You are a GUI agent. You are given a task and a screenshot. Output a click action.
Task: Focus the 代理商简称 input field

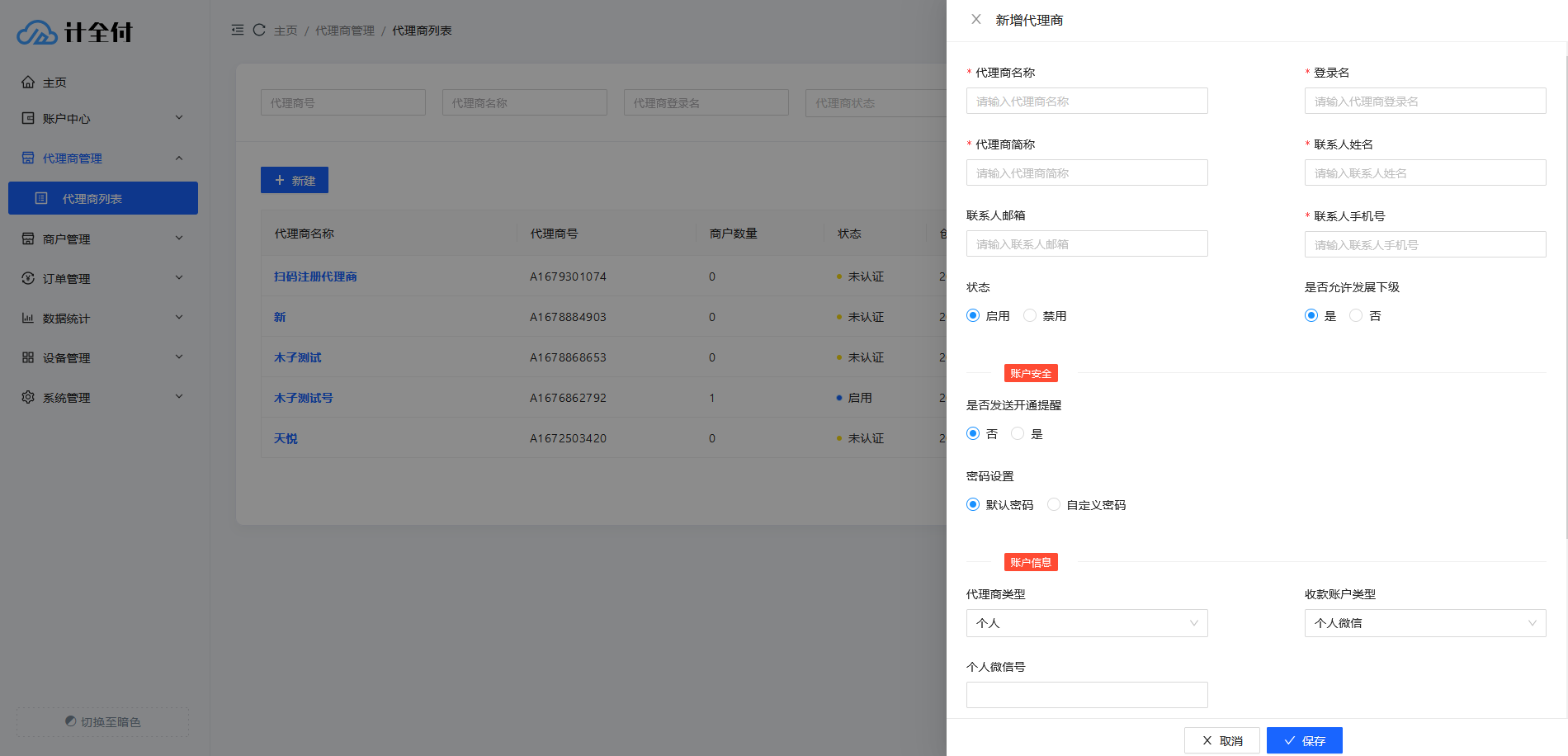click(1087, 172)
